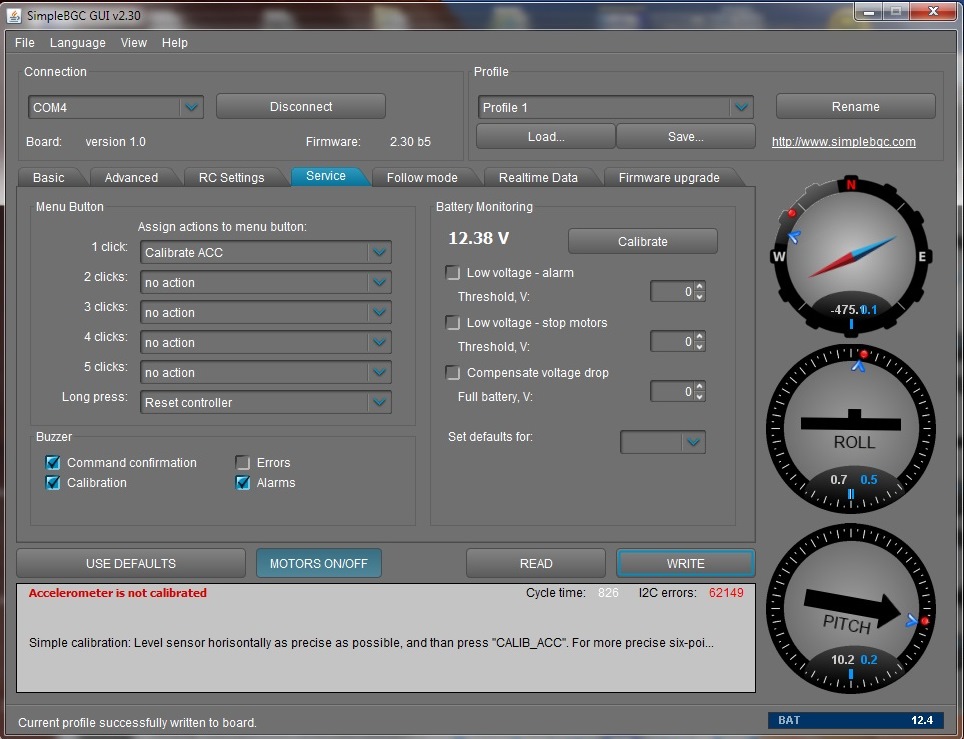This screenshot has height=739, width=964.
Task: Click the WRITE button
Action: click(x=685, y=563)
